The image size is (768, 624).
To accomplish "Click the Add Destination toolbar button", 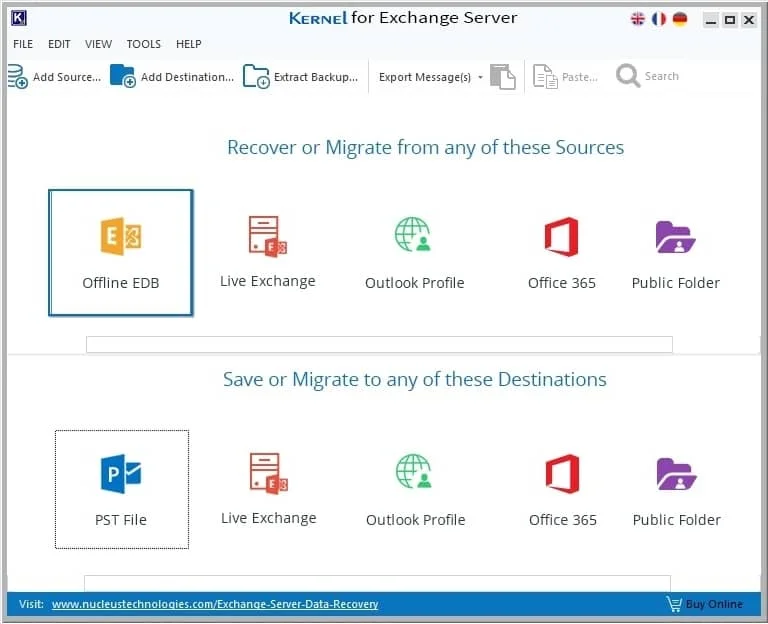I will 172,77.
